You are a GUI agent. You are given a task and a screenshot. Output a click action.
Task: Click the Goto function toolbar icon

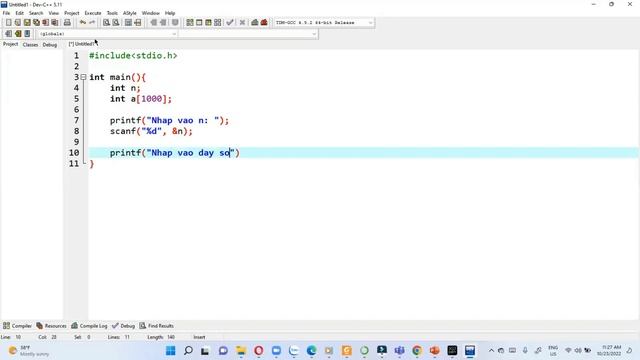[x=128, y=22]
